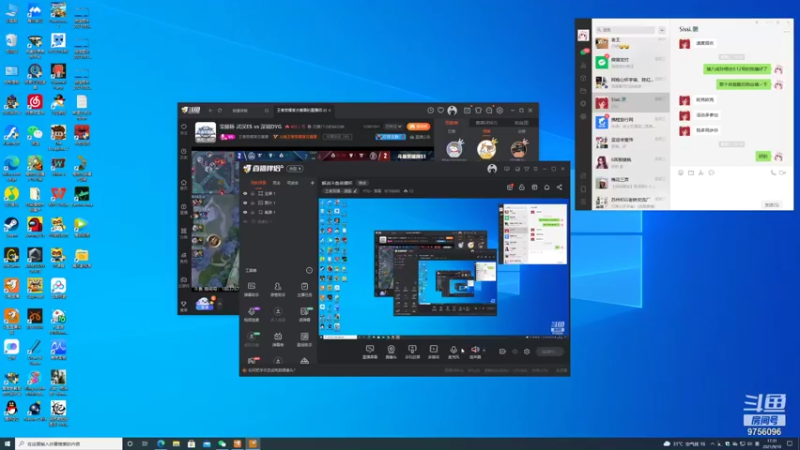
Task: Open File Explorer from the taskbar
Action: tap(176, 444)
